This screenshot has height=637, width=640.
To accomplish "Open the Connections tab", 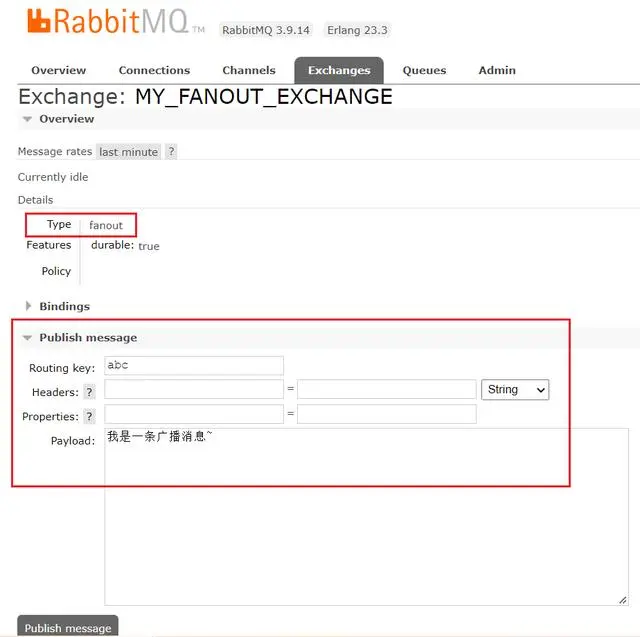I will [x=154, y=70].
